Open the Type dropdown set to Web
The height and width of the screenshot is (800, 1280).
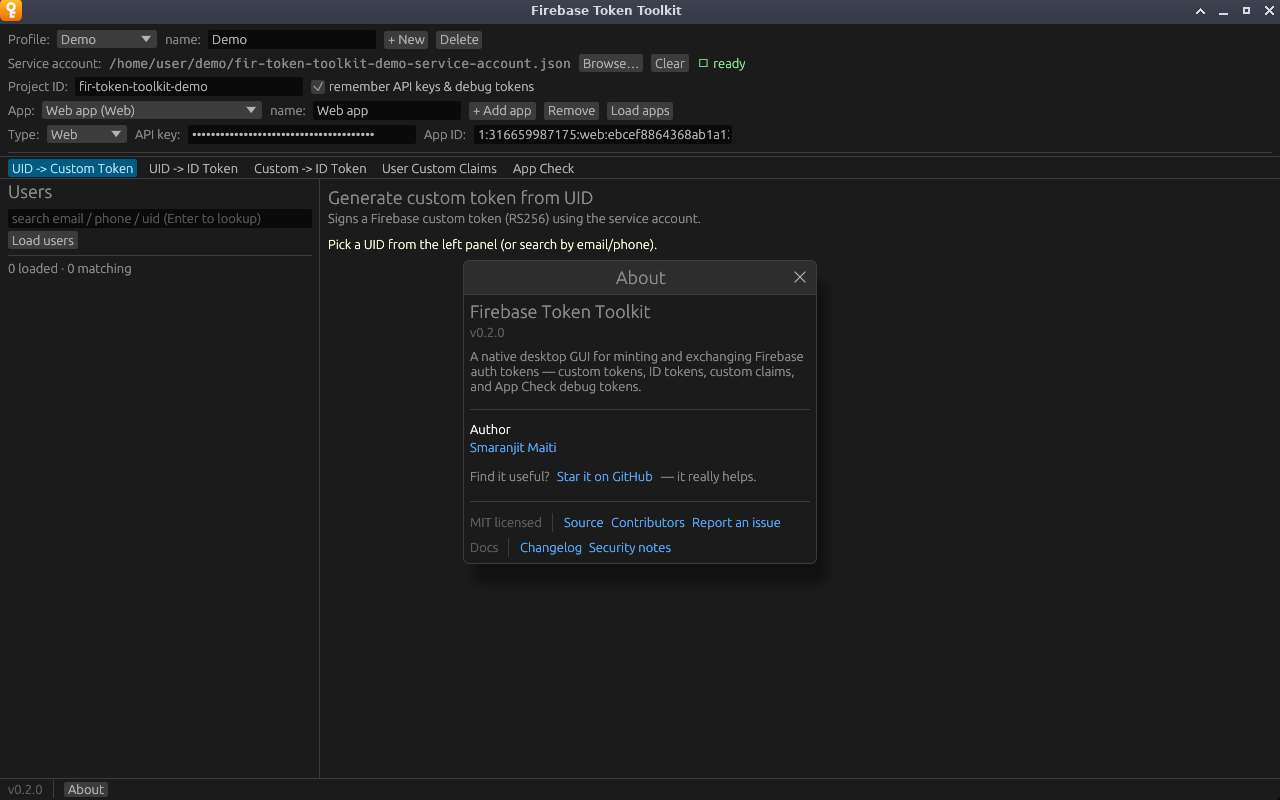coord(87,134)
